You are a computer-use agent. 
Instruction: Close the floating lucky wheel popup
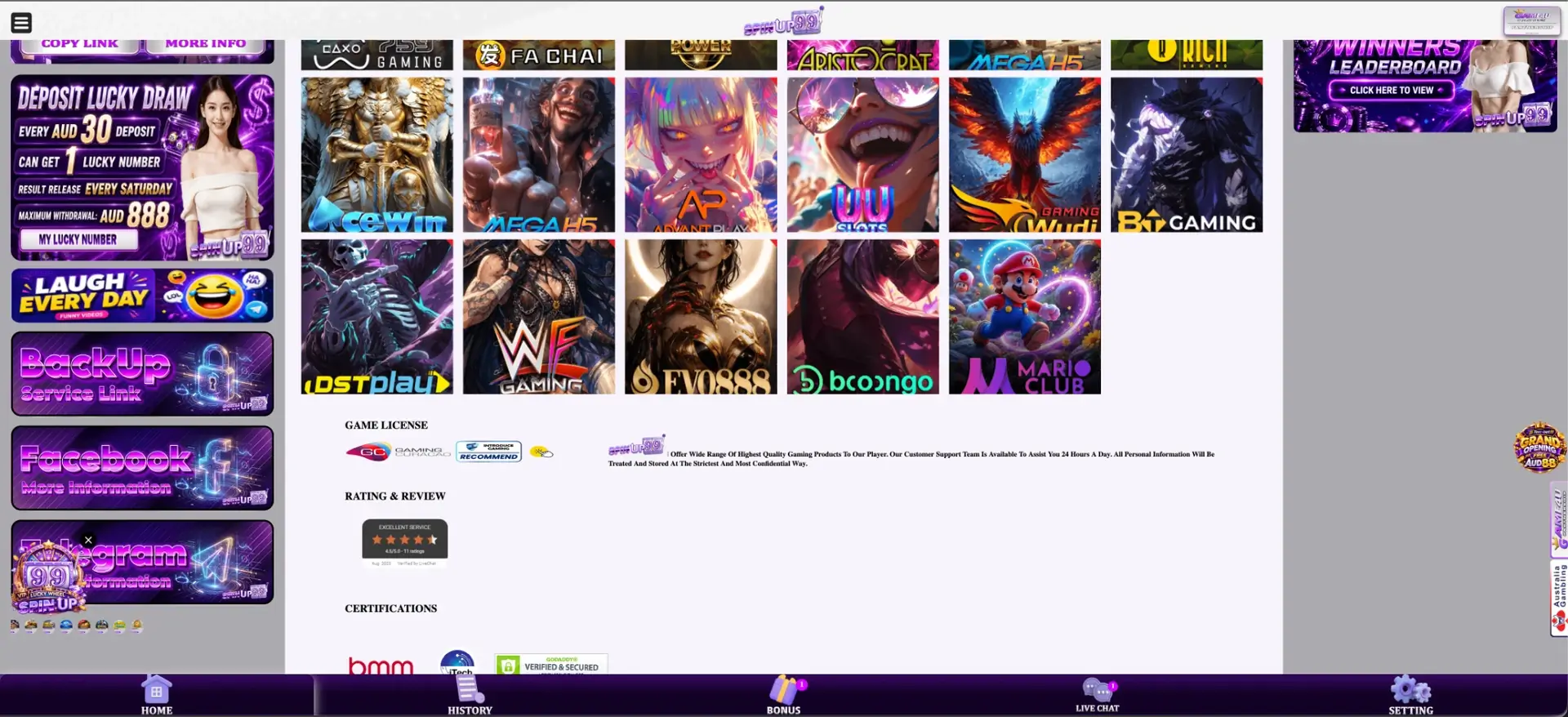pyautogui.click(x=88, y=541)
